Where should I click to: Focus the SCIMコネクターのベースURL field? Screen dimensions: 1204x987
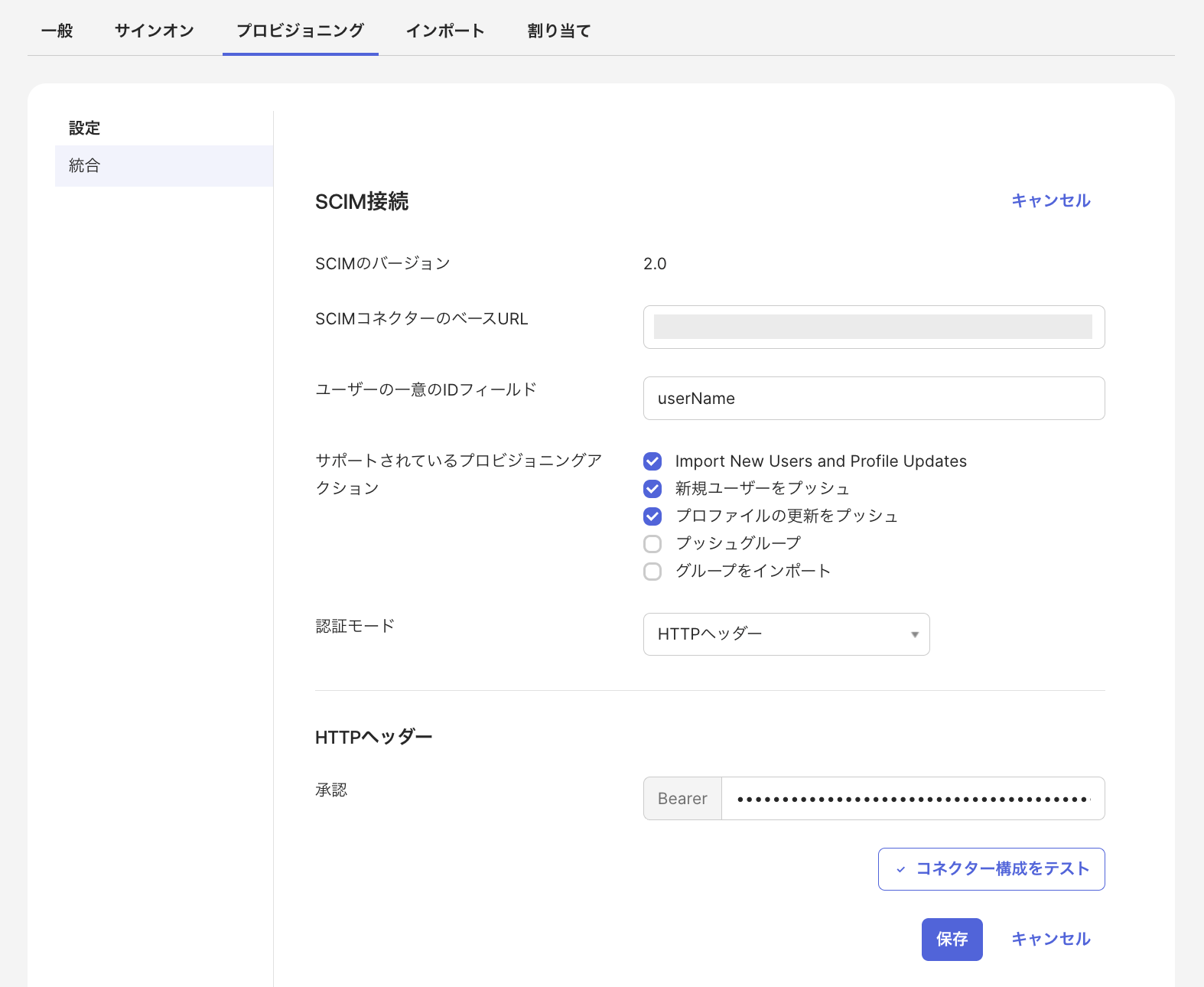click(874, 327)
